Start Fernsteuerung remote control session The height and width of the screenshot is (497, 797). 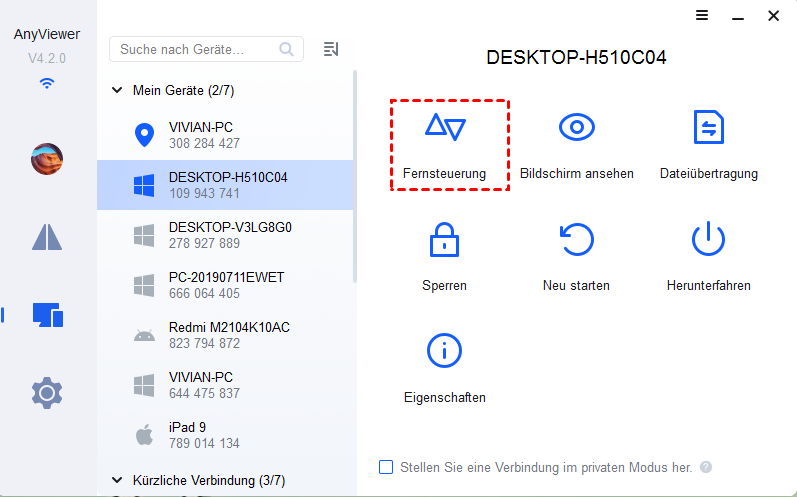tap(445, 127)
